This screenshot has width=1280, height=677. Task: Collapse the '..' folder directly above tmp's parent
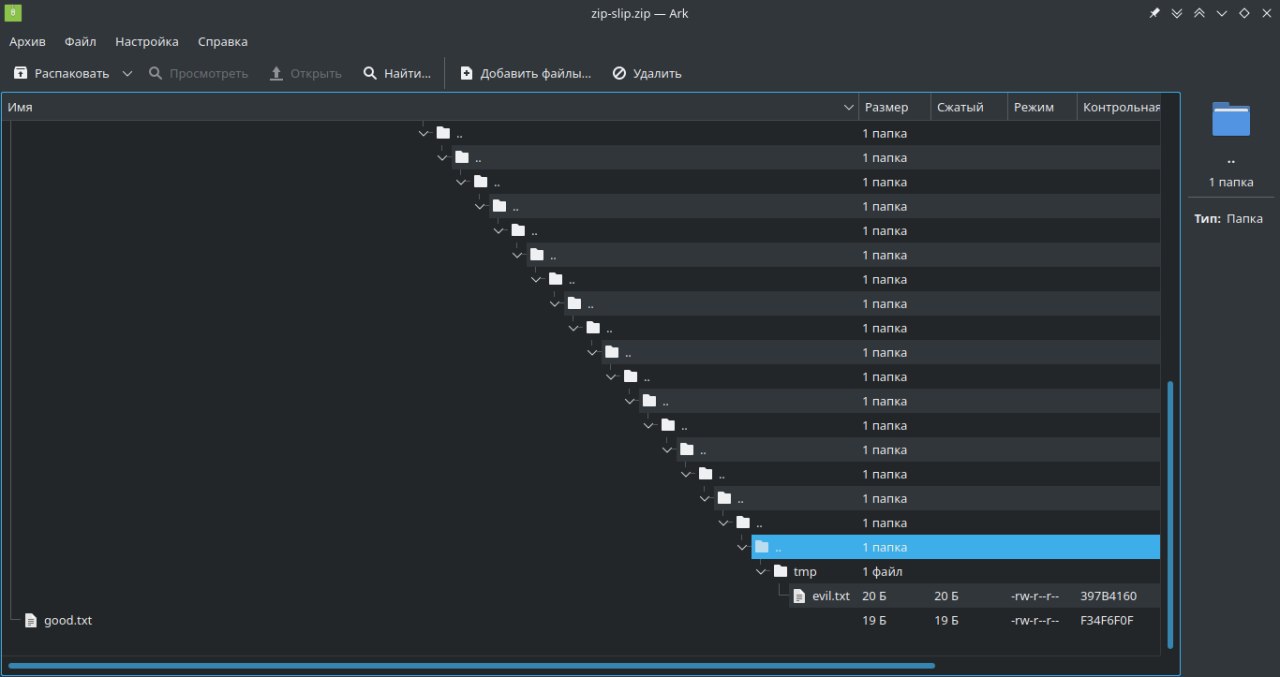723,523
